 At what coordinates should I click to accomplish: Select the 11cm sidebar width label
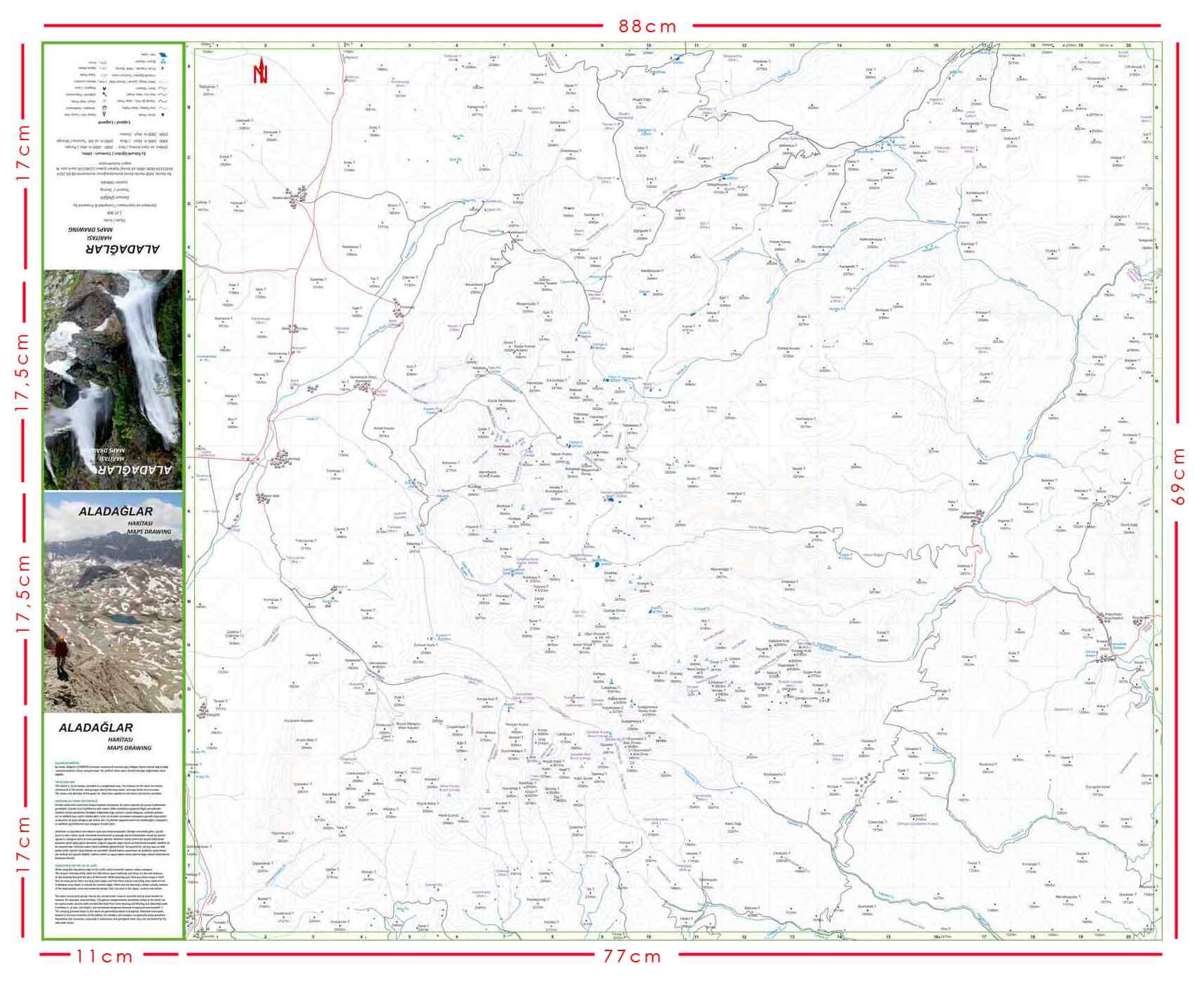tap(104, 956)
